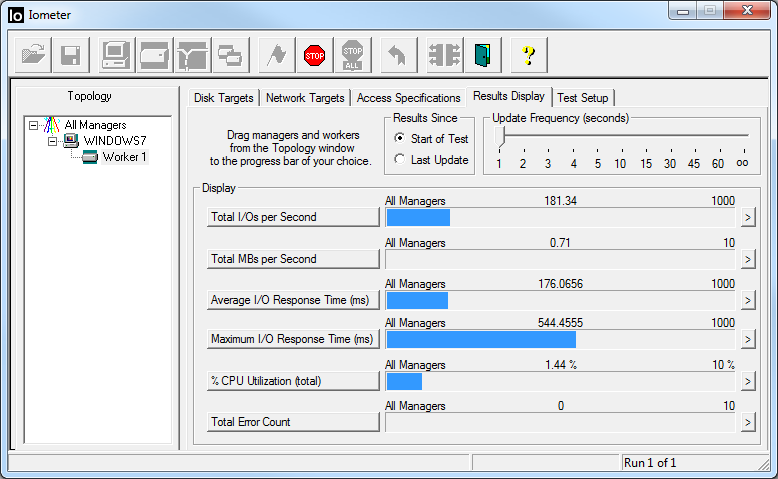
Task: Click the 176.0656 average response value
Action: click(560, 284)
